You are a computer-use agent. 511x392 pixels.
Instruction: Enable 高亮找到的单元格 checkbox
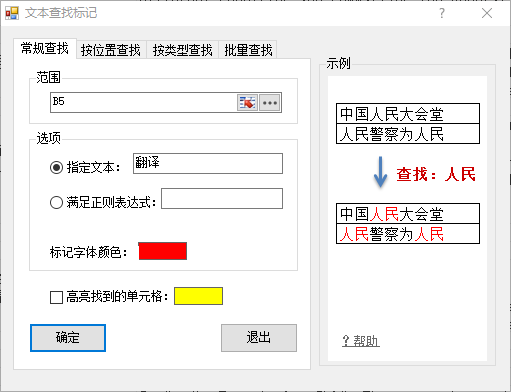[x=56, y=297]
